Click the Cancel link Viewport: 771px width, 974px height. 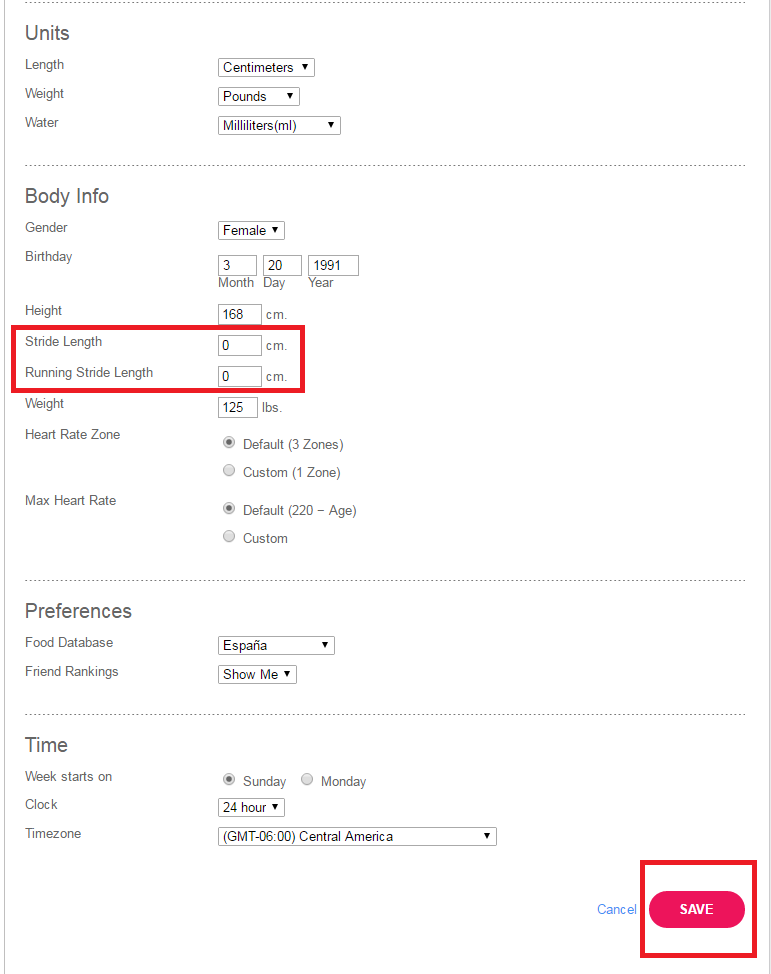point(616,909)
